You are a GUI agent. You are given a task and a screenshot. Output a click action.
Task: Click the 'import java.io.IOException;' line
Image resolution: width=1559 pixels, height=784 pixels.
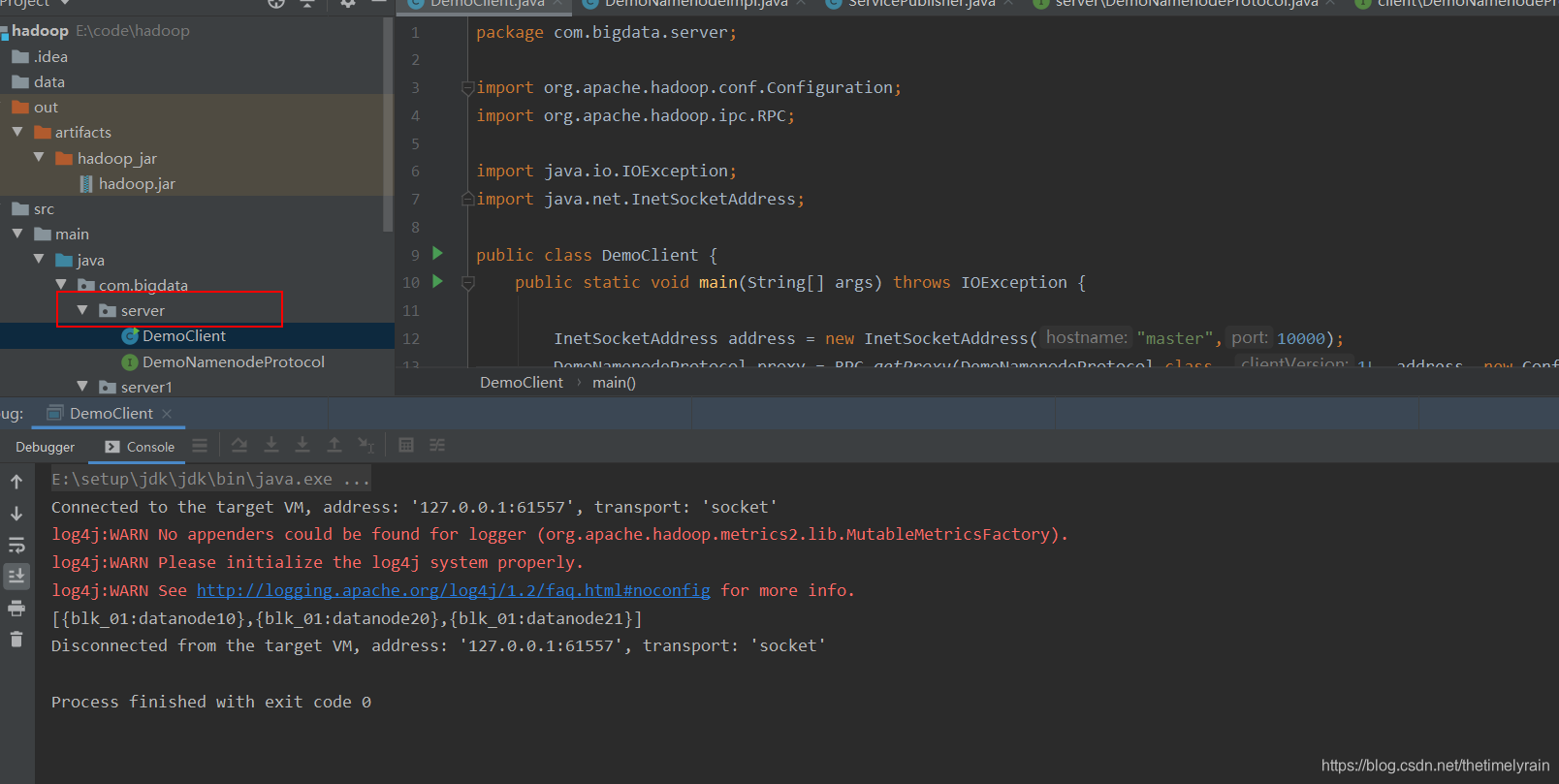(x=606, y=171)
